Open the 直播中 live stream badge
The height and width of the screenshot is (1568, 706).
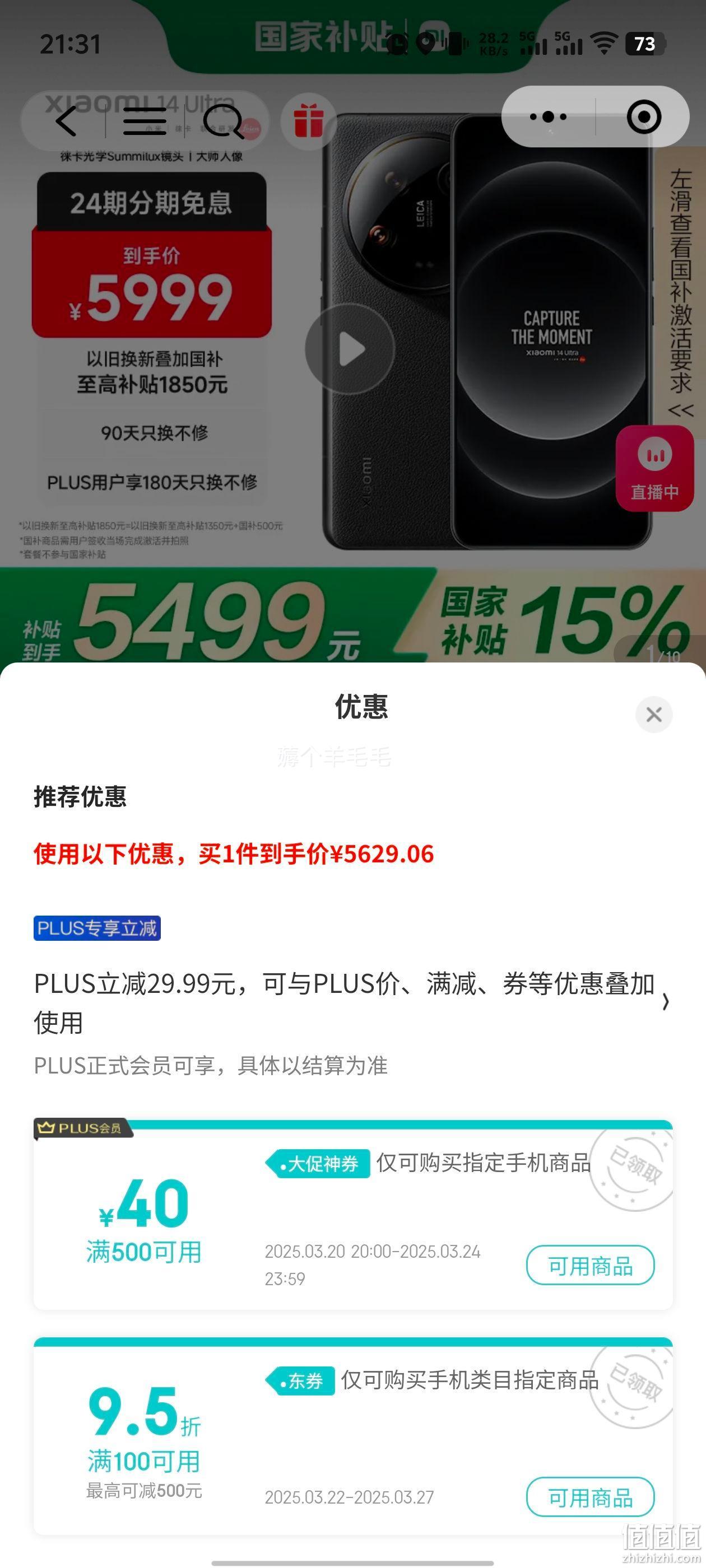[x=654, y=468]
